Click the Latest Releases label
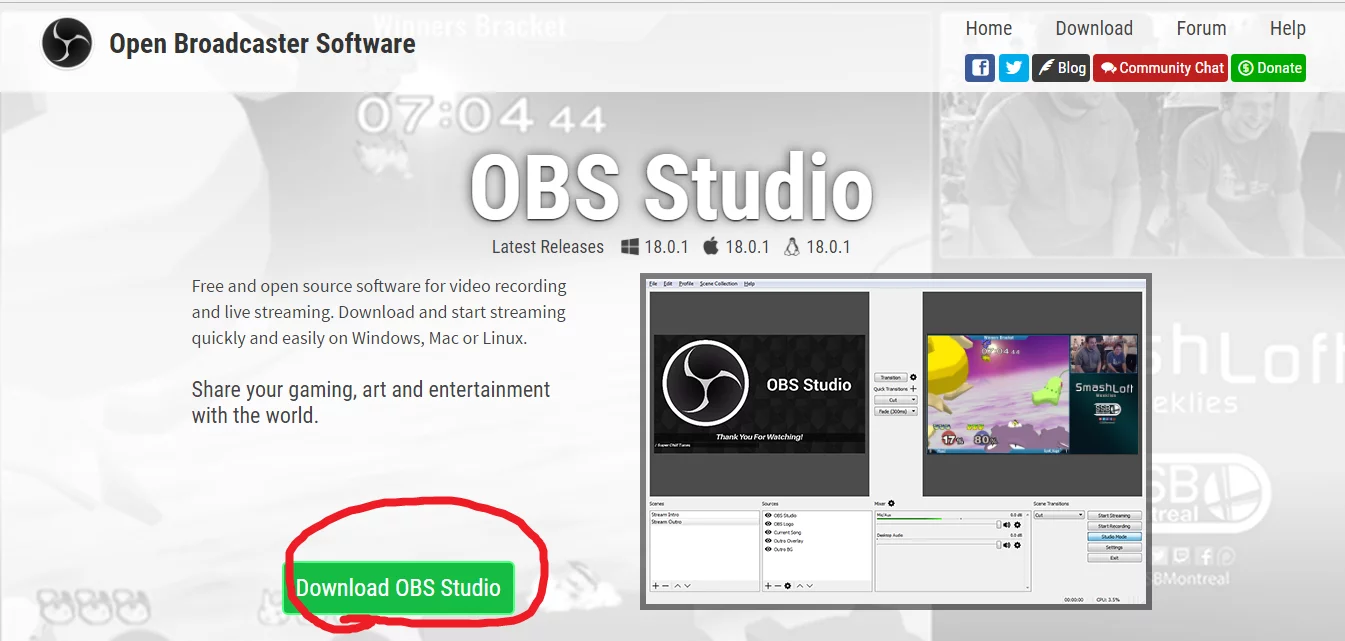The height and width of the screenshot is (641, 1345). 548,247
